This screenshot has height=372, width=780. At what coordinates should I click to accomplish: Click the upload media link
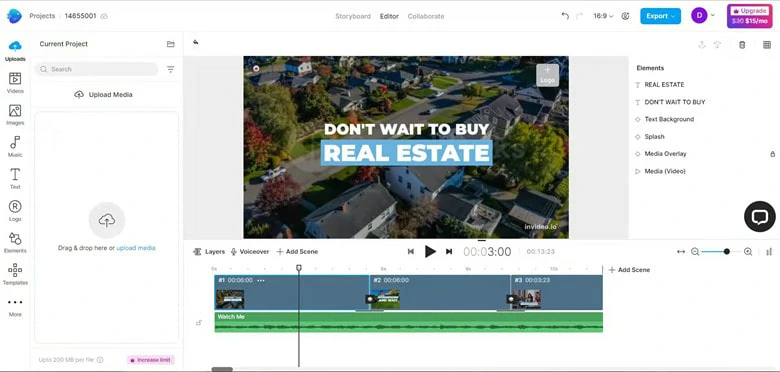click(x=136, y=248)
